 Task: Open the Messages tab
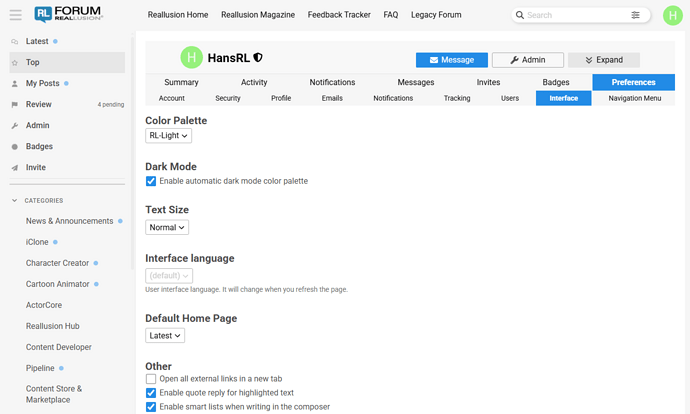coord(416,82)
